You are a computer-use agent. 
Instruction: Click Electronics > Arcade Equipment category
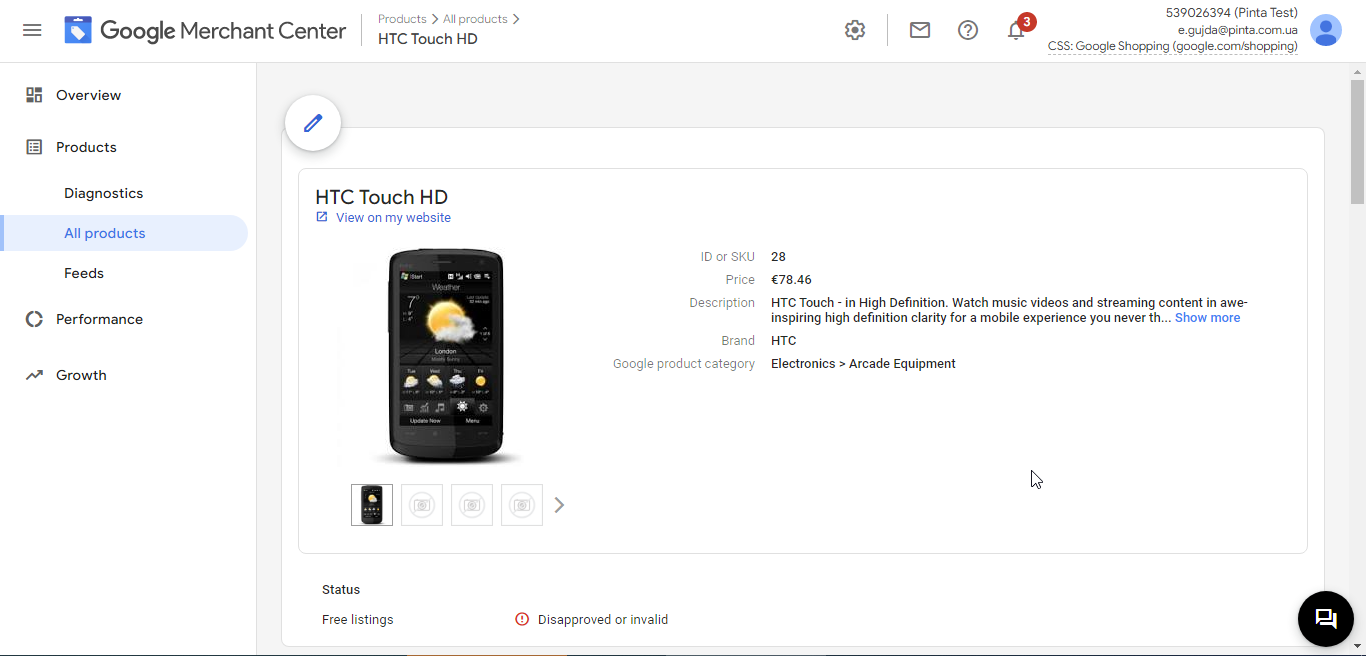(863, 364)
